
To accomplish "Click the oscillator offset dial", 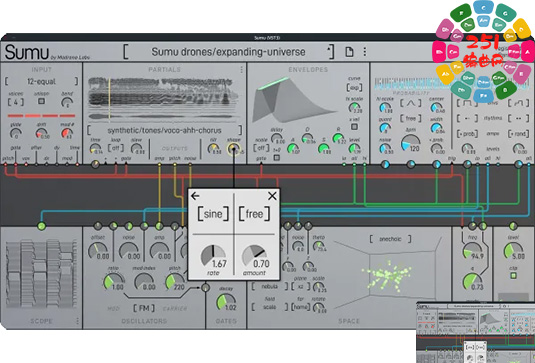I will [x=98, y=251].
